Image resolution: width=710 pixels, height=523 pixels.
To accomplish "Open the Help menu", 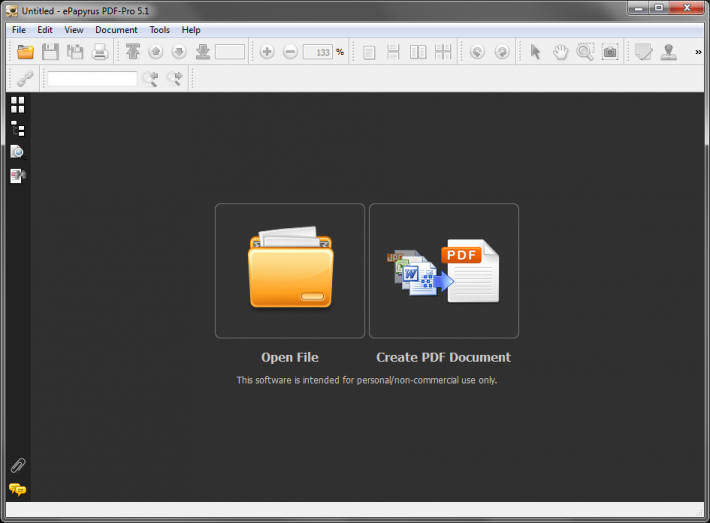I will click(x=191, y=30).
